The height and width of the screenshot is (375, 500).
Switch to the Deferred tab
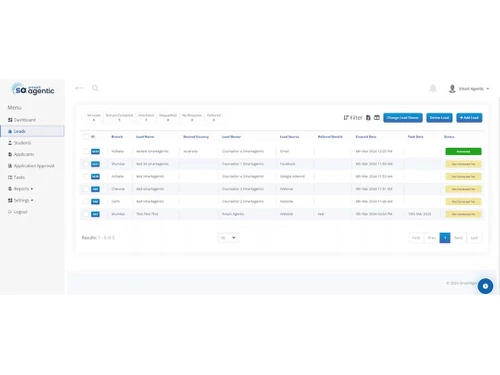point(214,117)
